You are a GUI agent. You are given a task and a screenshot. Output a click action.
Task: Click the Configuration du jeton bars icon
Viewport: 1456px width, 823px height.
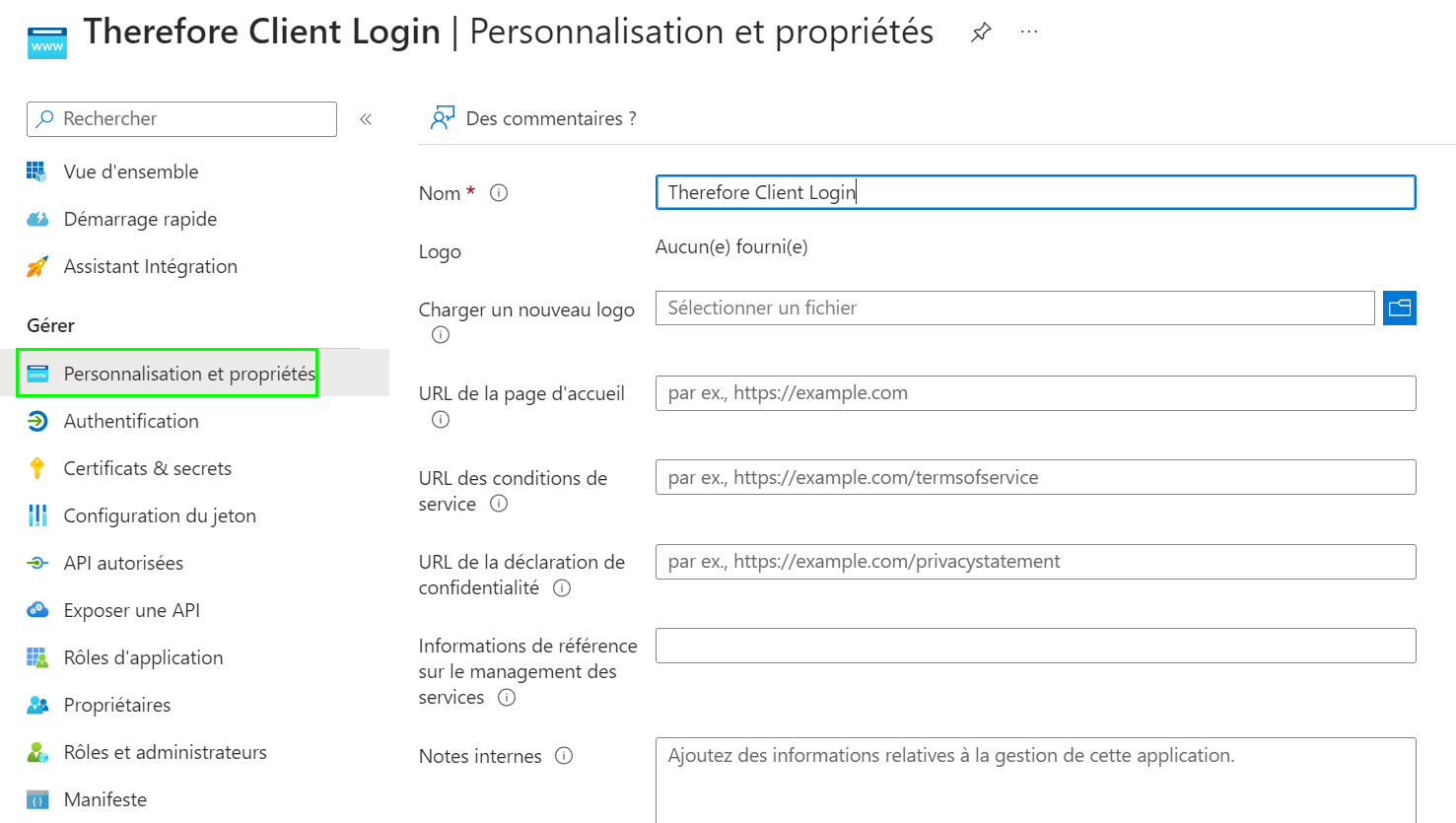(x=36, y=515)
